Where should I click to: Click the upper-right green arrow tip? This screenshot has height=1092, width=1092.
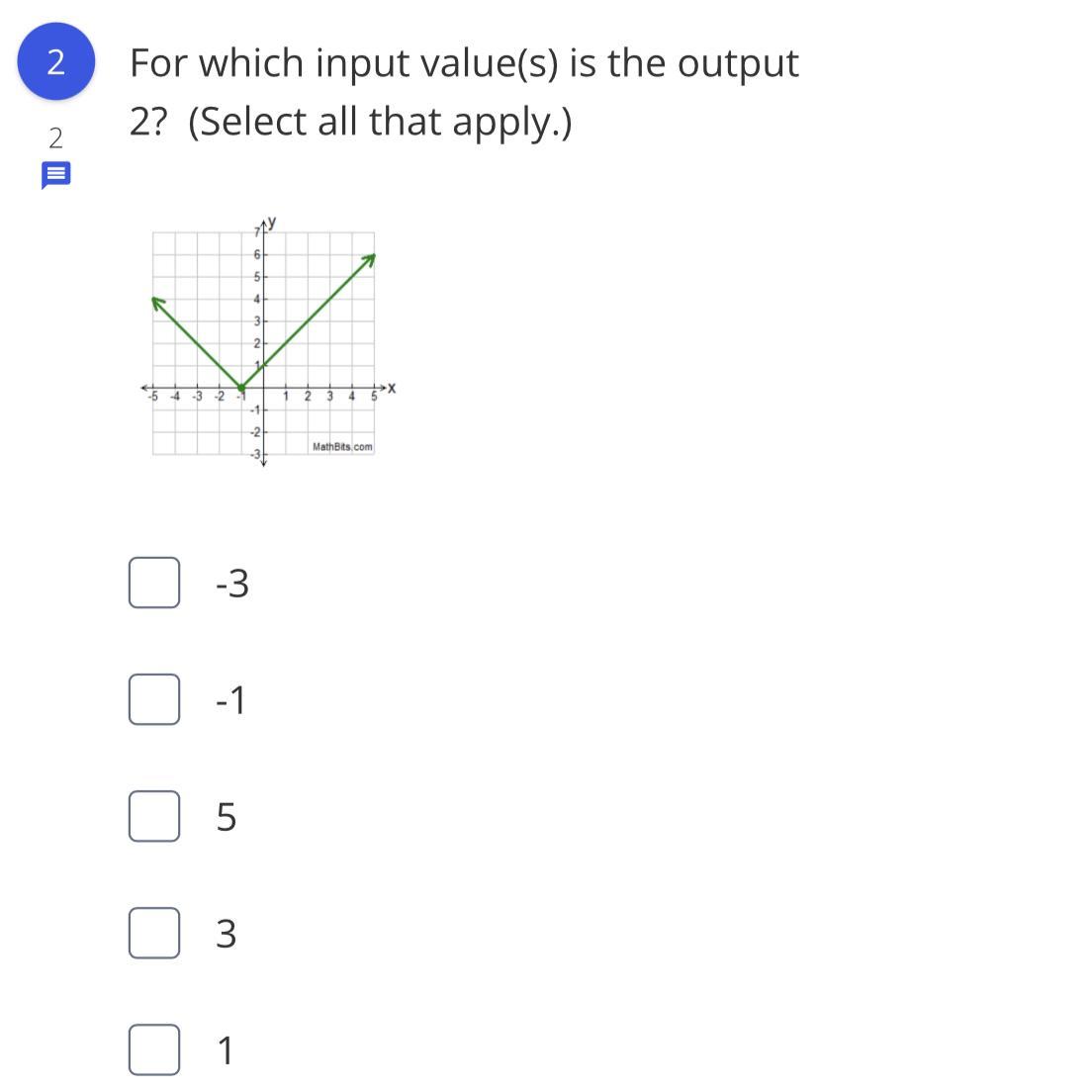pyautogui.click(x=370, y=260)
